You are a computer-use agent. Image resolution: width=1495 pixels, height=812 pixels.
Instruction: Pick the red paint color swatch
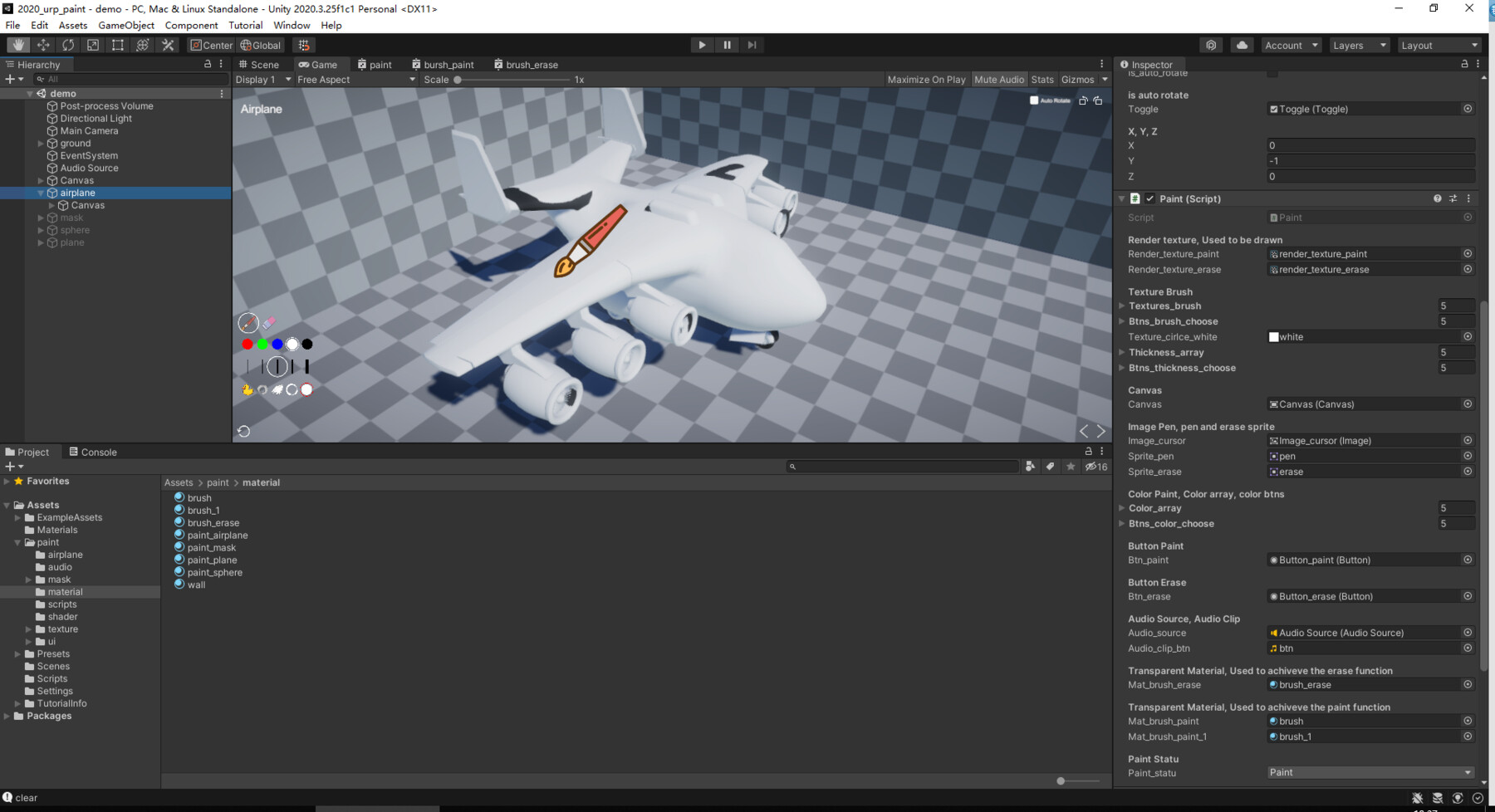click(x=247, y=344)
